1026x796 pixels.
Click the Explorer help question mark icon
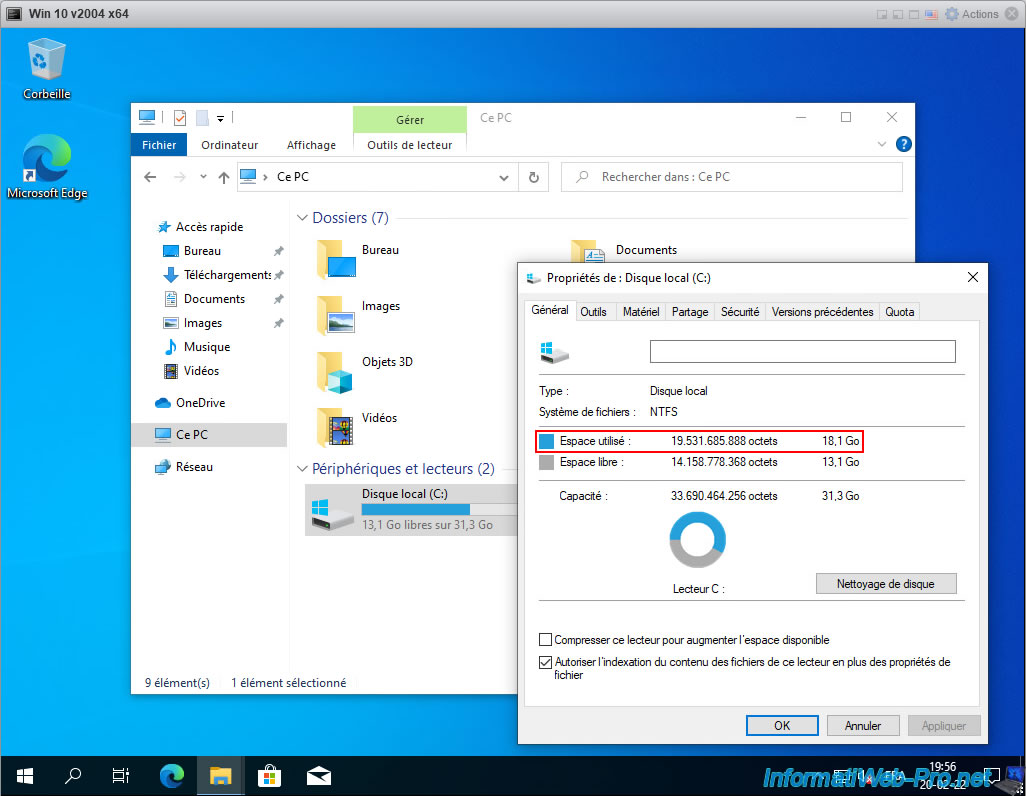pyautogui.click(x=904, y=144)
